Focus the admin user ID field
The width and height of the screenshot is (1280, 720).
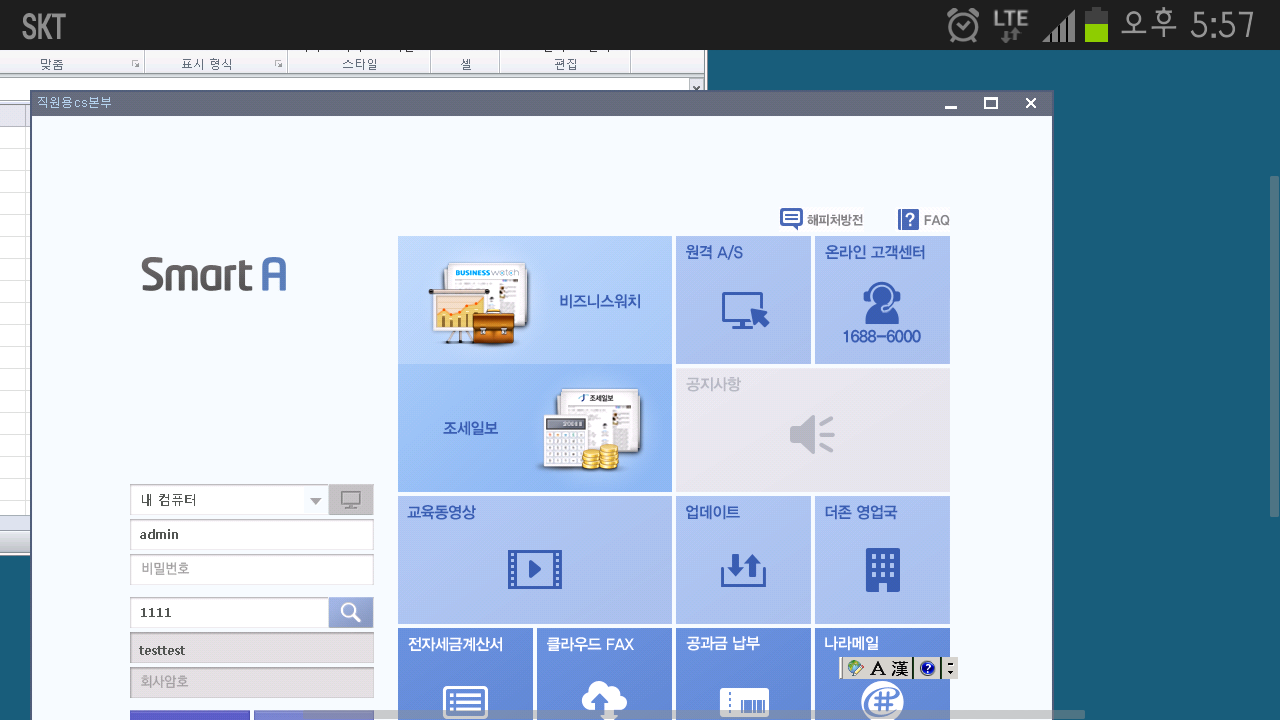pyautogui.click(x=252, y=535)
